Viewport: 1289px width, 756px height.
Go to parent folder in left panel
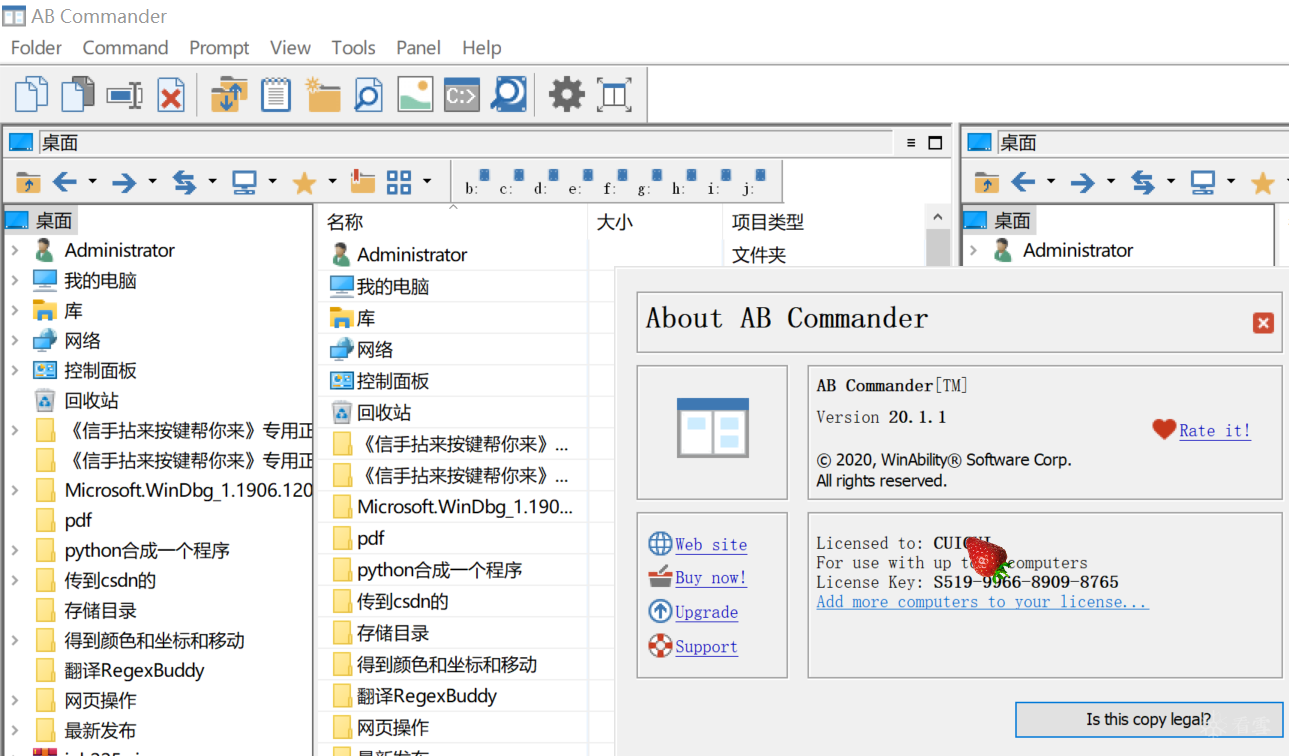click(29, 182)
